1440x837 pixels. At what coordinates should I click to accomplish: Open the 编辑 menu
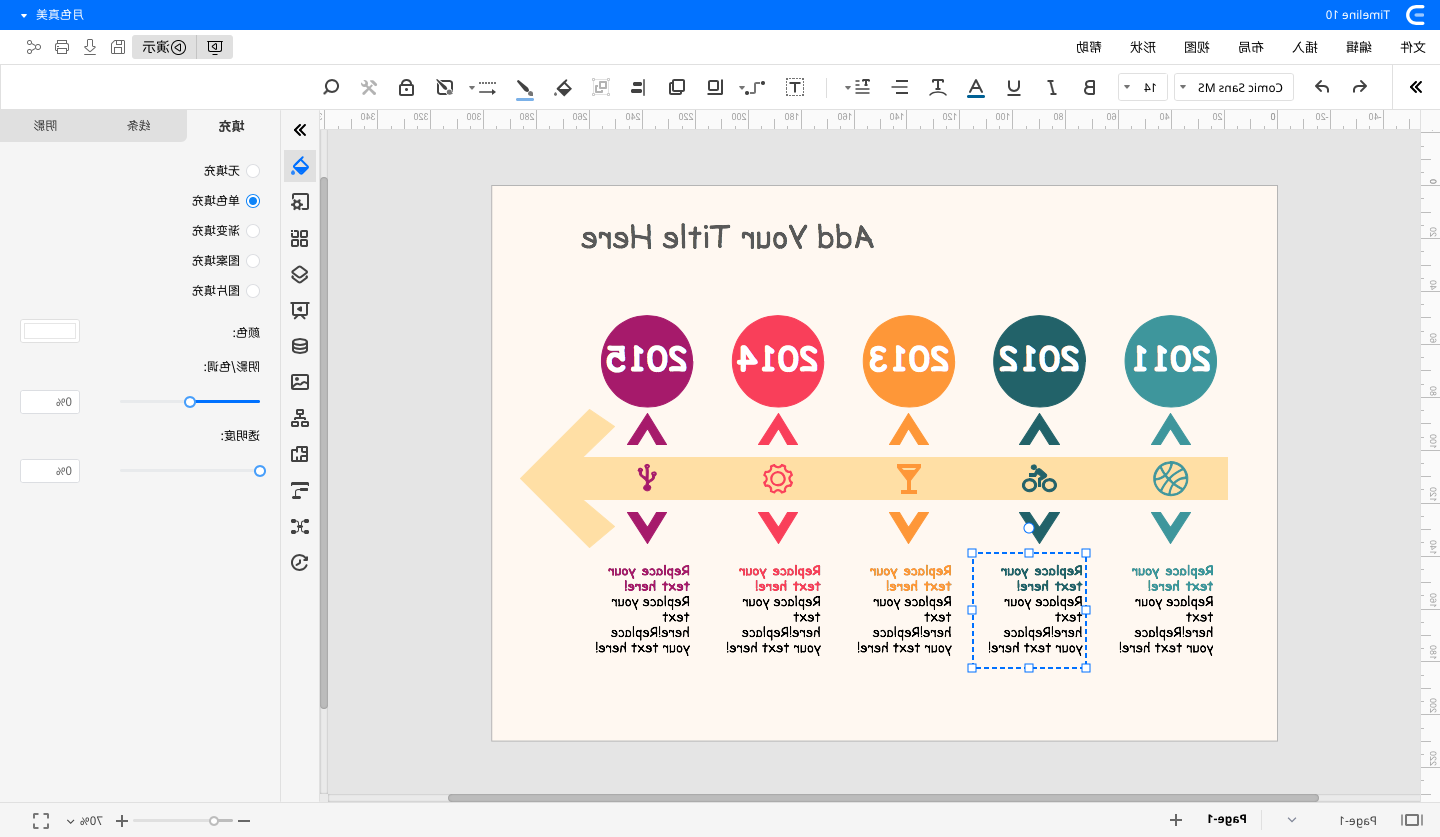pos(1358,47)
